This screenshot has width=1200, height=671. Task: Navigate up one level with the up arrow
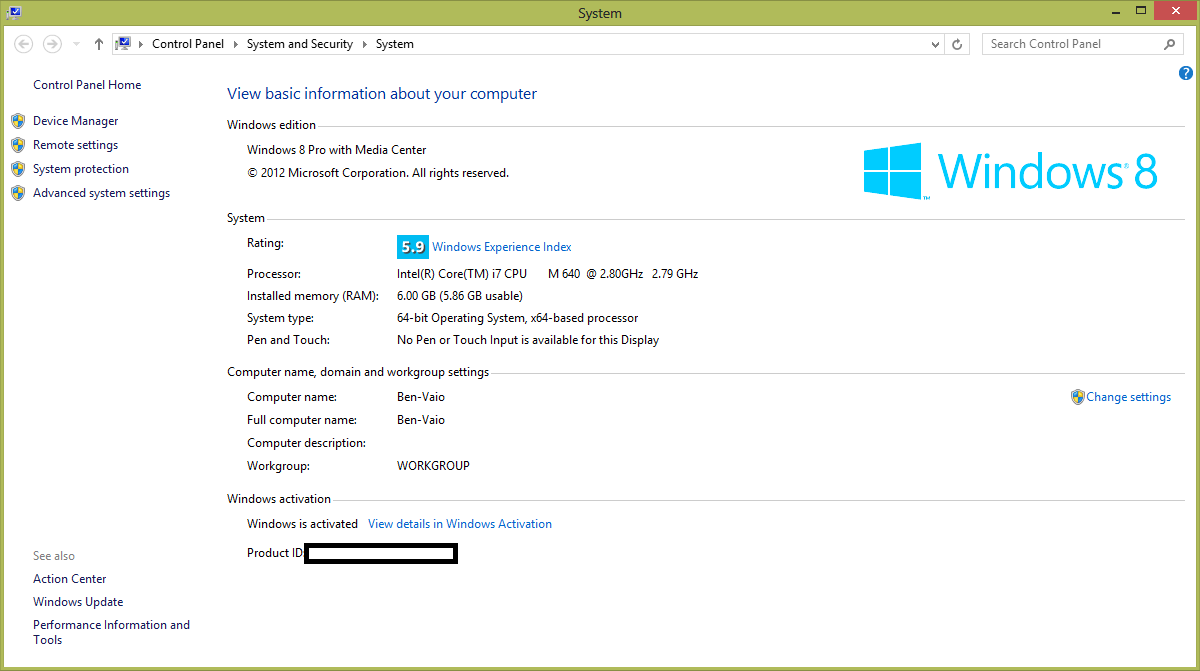pos(97,43)
